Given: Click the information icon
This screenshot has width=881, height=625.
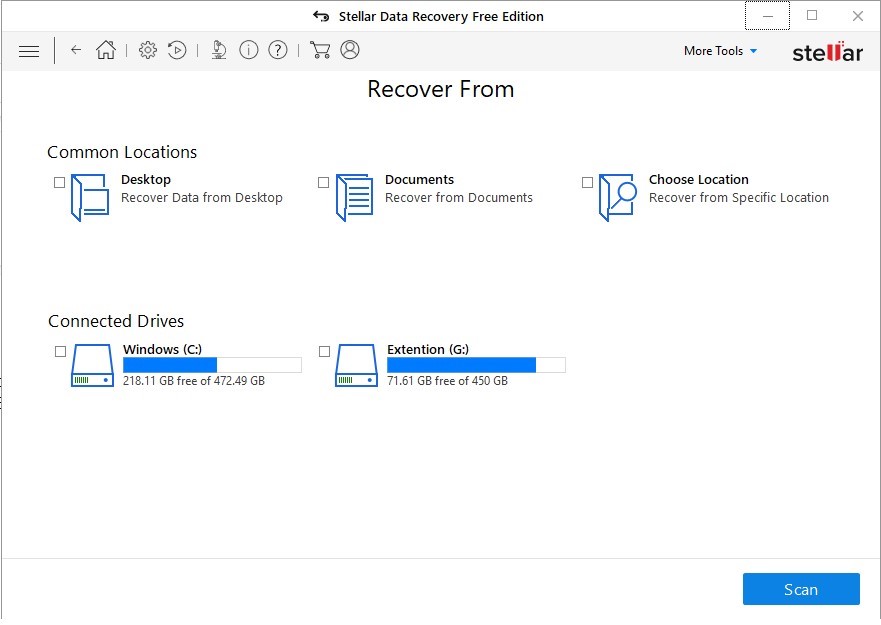Looking at the screenshot, I should point(248,50).
